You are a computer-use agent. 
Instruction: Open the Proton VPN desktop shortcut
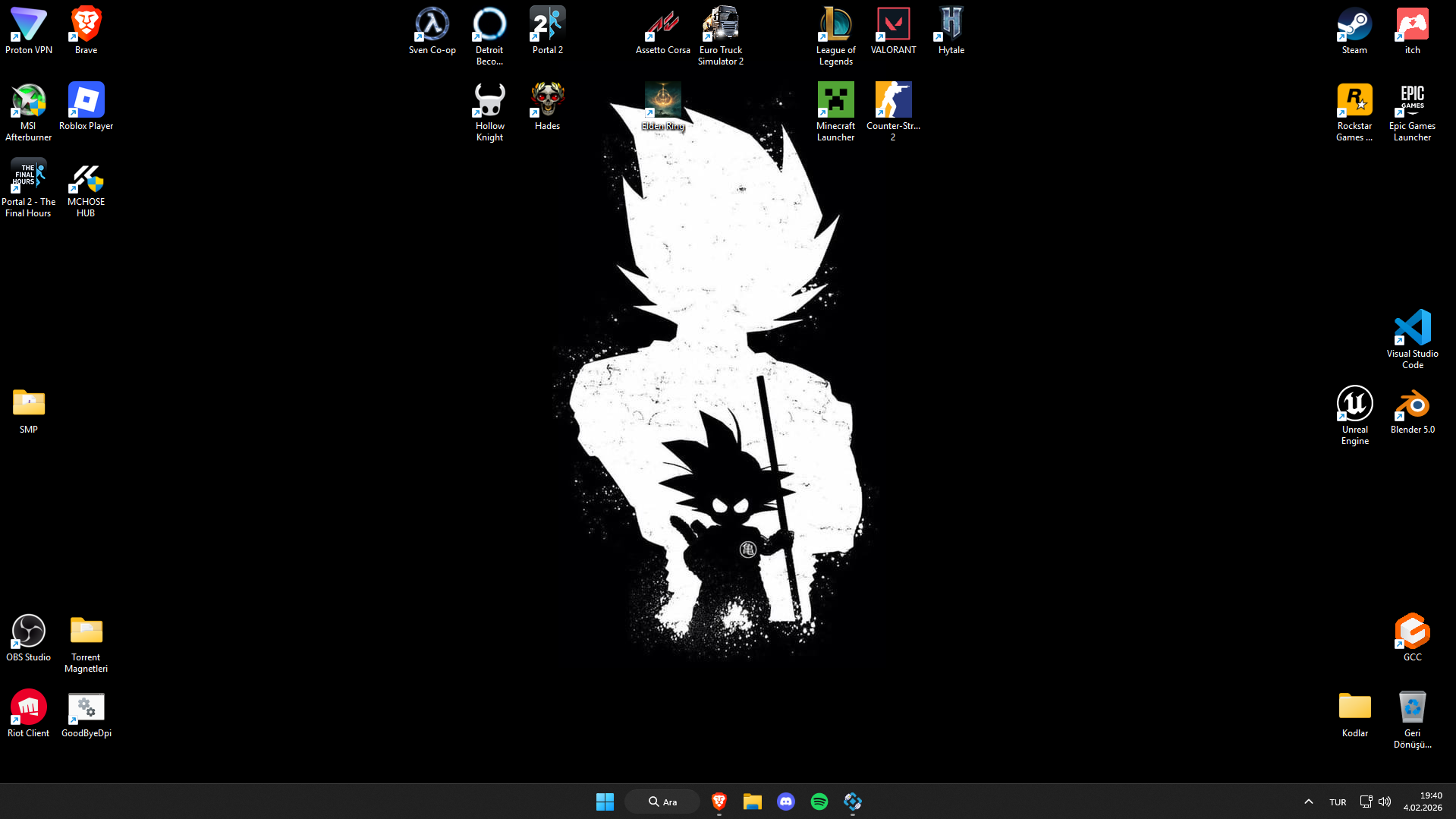[x=29, y=30]
